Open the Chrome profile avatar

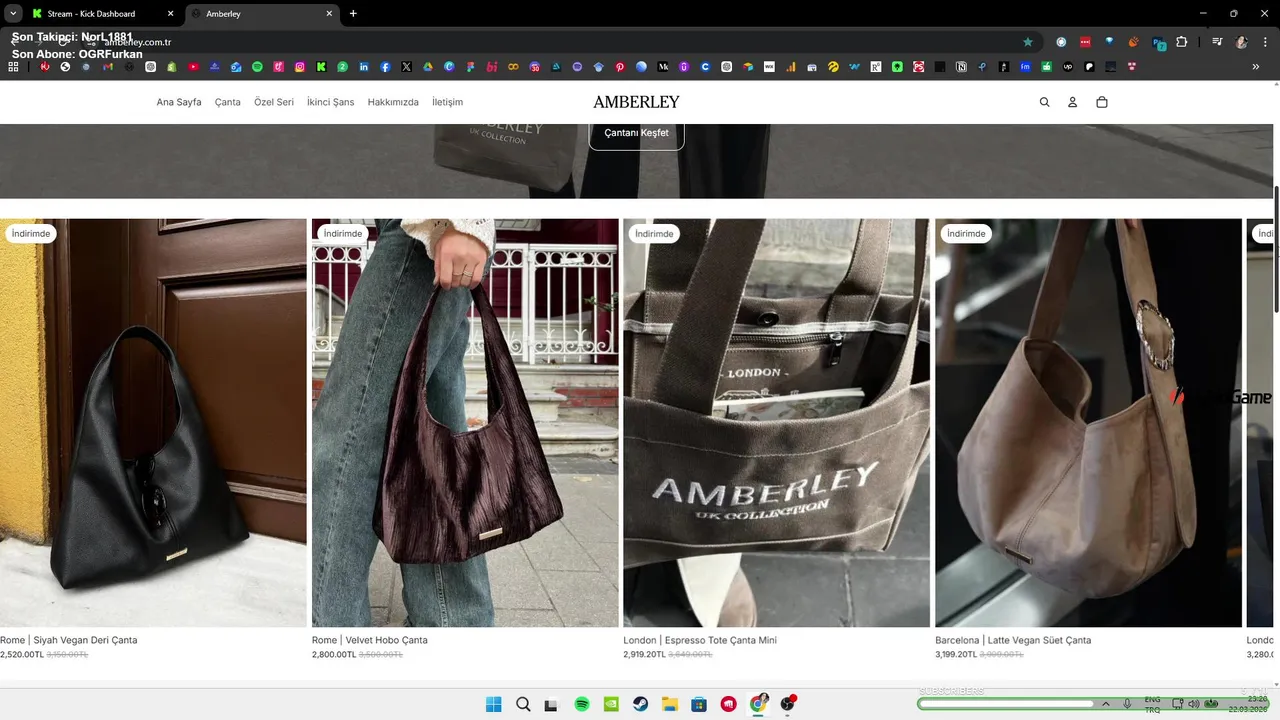(1241, 42)
